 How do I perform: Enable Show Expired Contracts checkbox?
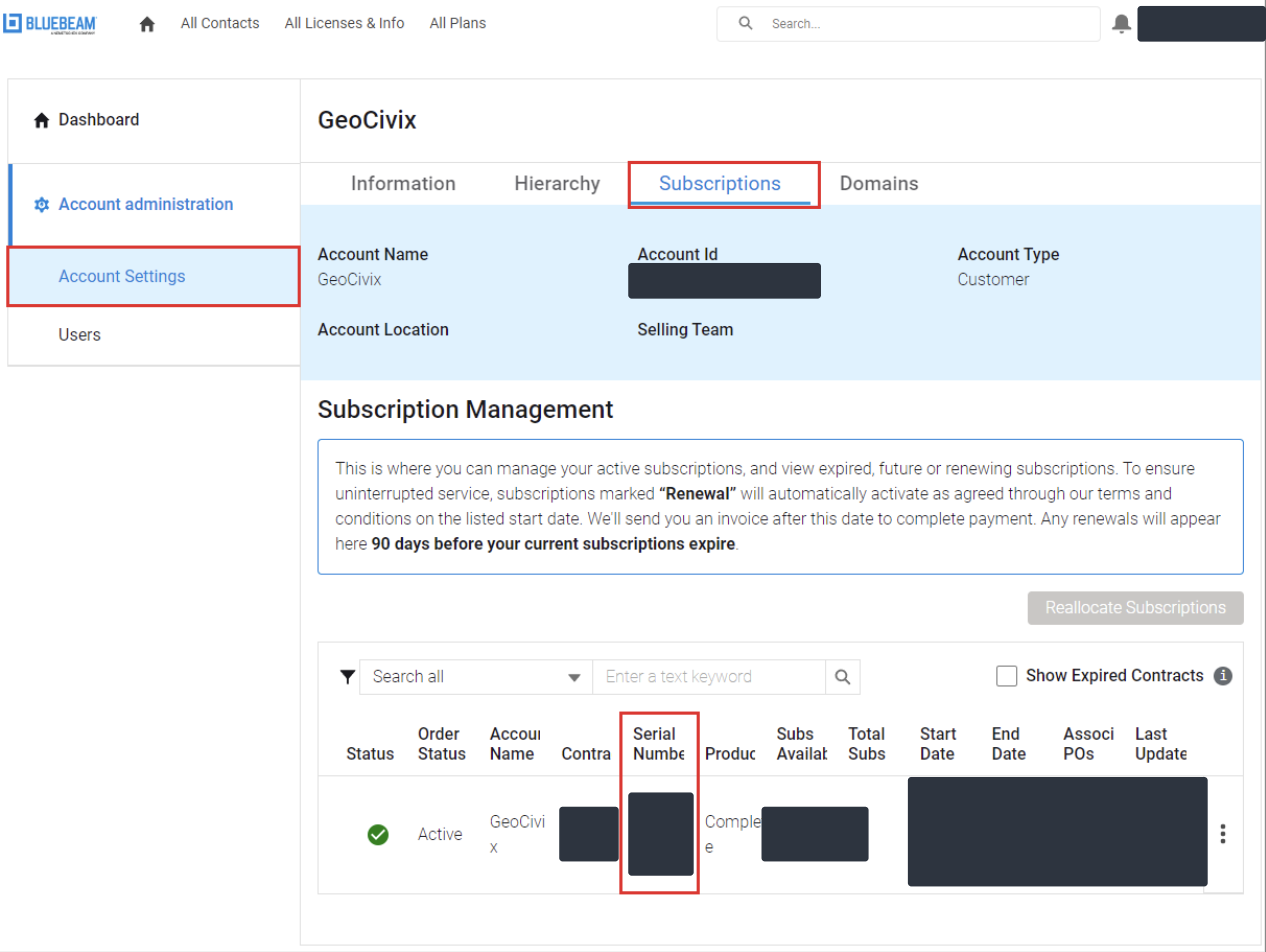(1007, 676)
